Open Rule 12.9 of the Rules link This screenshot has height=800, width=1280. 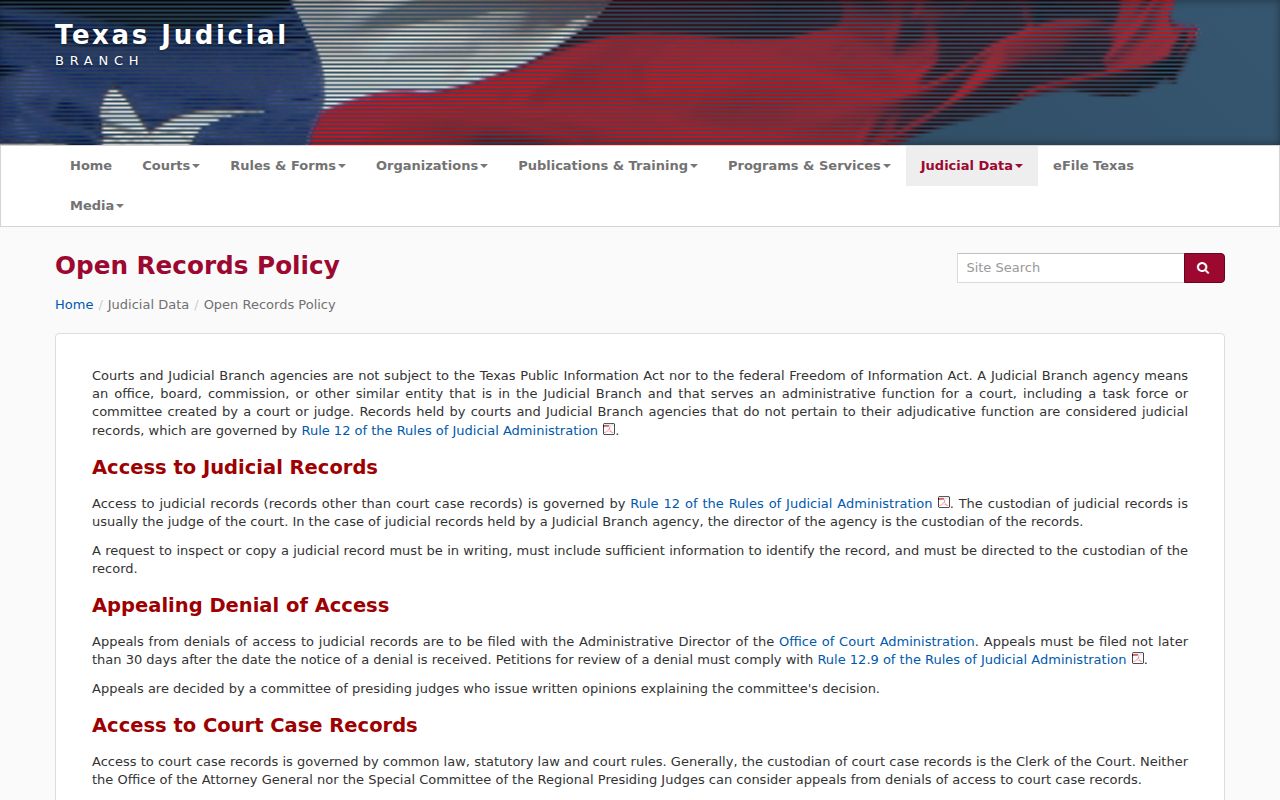click(972, 660)
